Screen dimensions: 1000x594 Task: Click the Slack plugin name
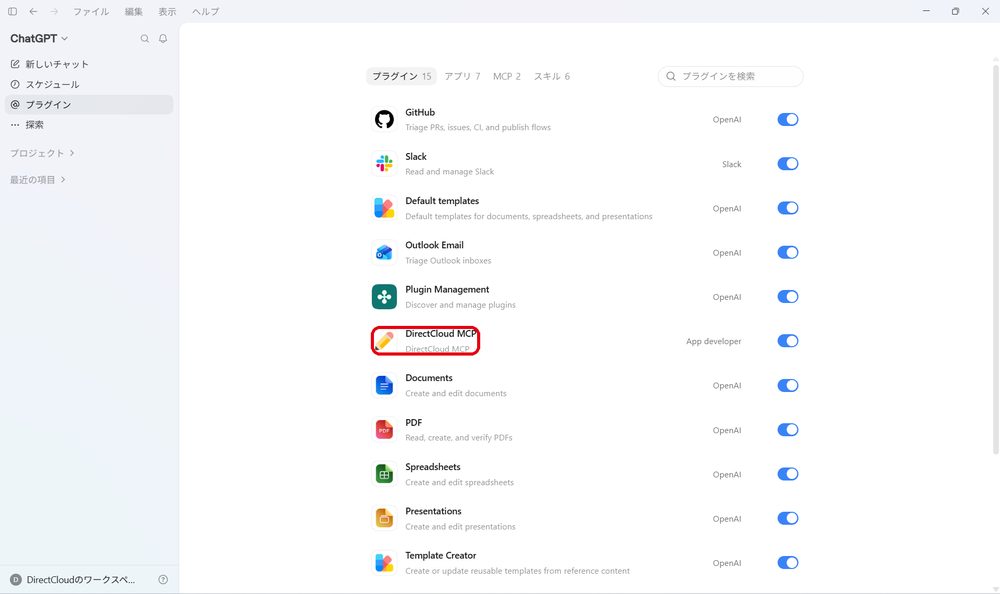(x=416, y=157)
